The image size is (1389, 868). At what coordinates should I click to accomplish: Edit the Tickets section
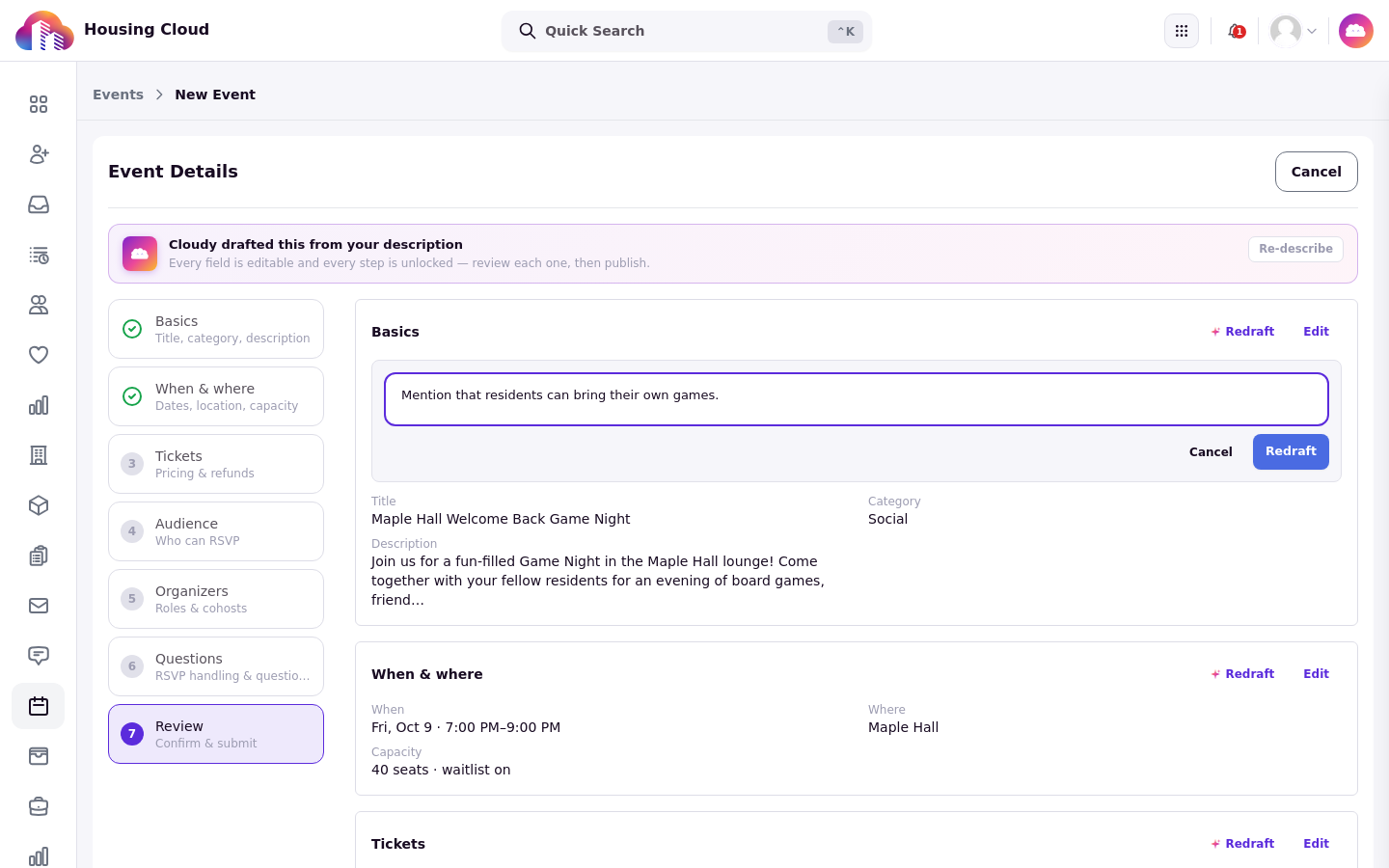coord(1316,844)
